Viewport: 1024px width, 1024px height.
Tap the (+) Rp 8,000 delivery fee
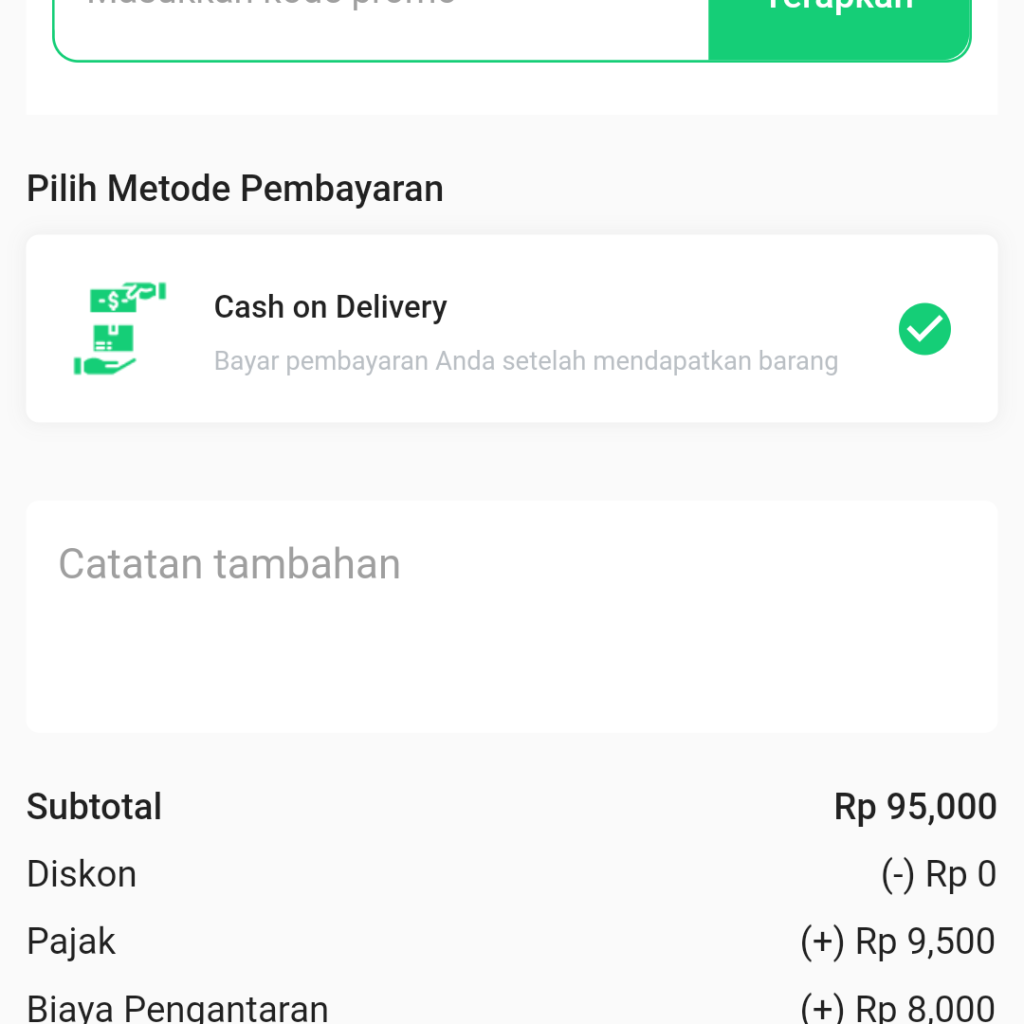pos(898,1009)
